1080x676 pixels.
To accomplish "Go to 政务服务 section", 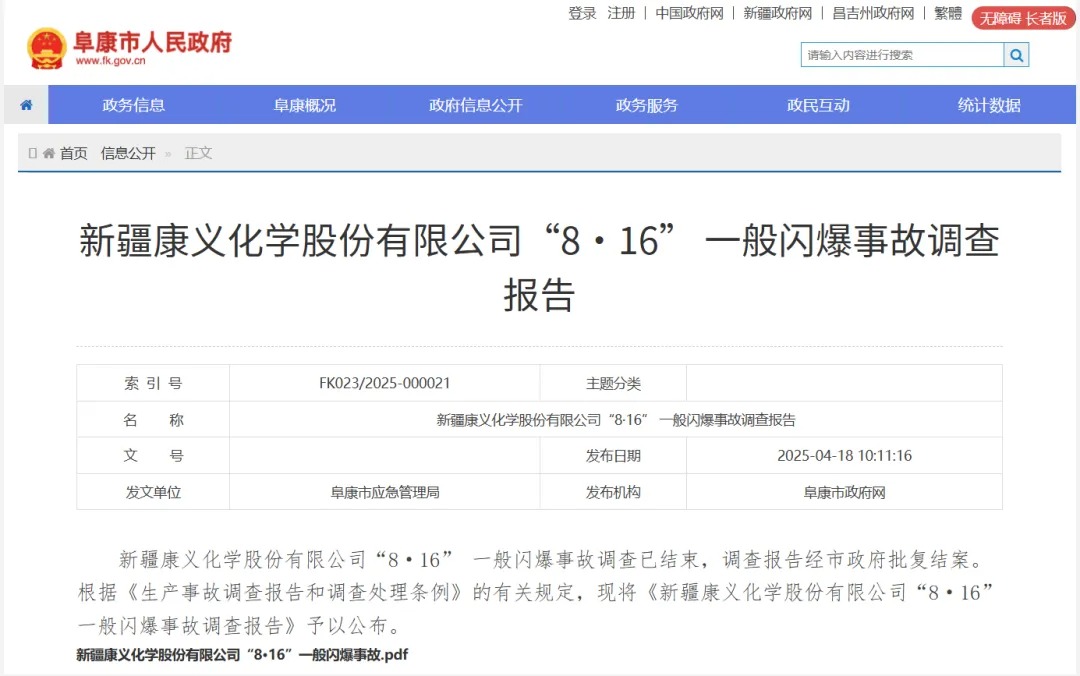I will [647, 105].
